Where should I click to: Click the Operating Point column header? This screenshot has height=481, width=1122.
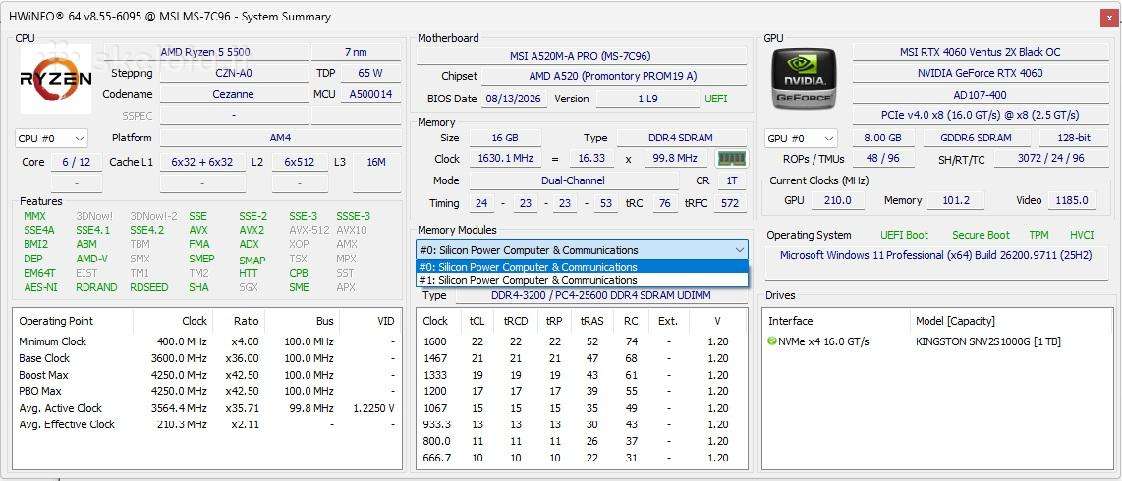pos(56,321)
